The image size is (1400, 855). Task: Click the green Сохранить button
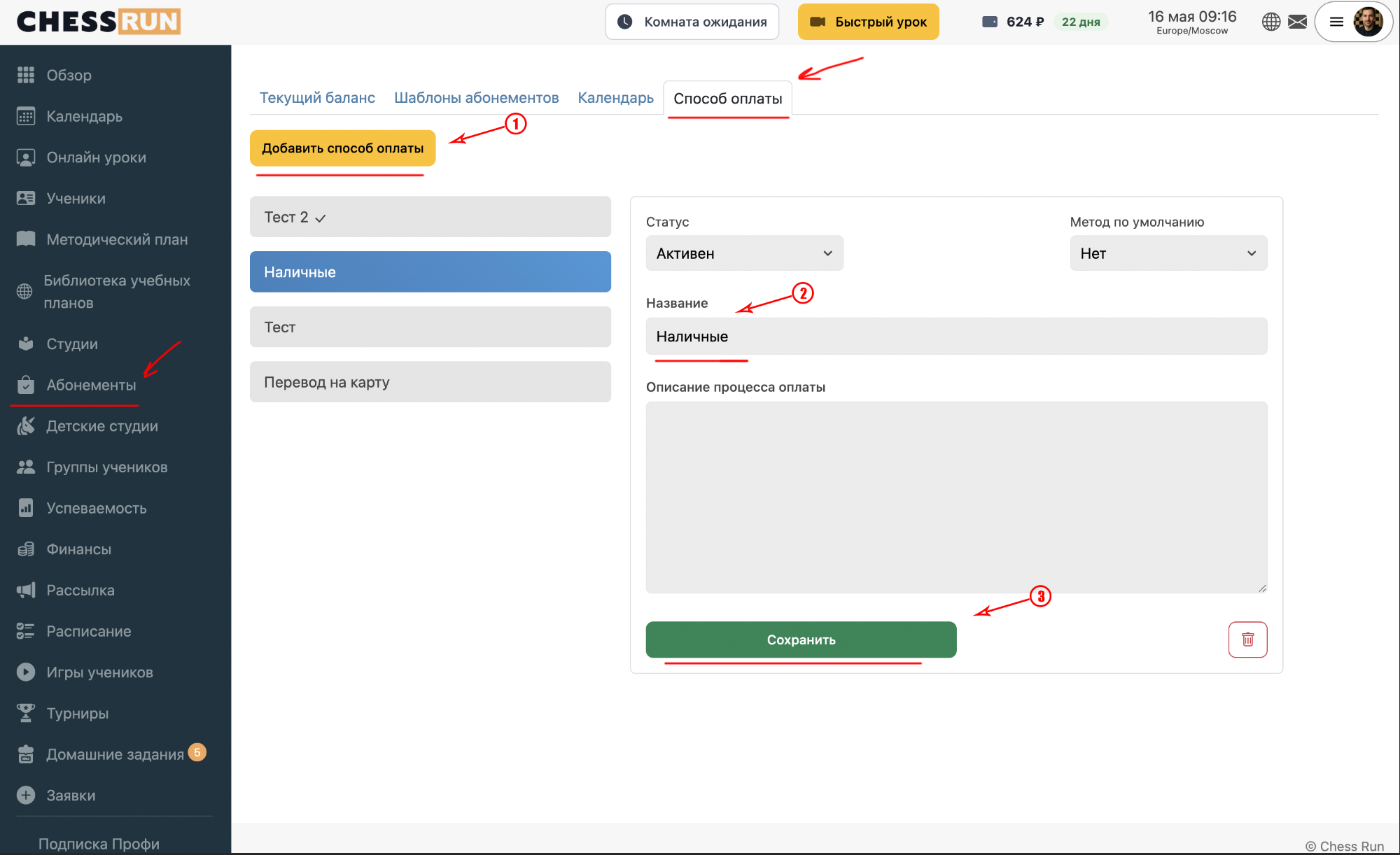tap(801, 640)
